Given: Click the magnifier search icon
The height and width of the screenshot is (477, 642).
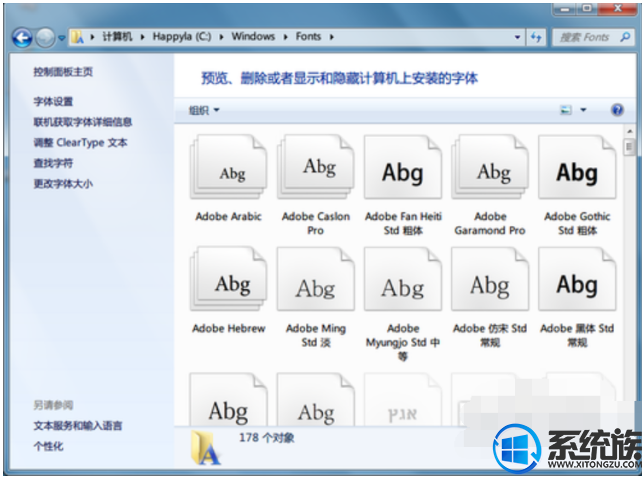Looking at the screenshot, I should [x=625, y=37].
